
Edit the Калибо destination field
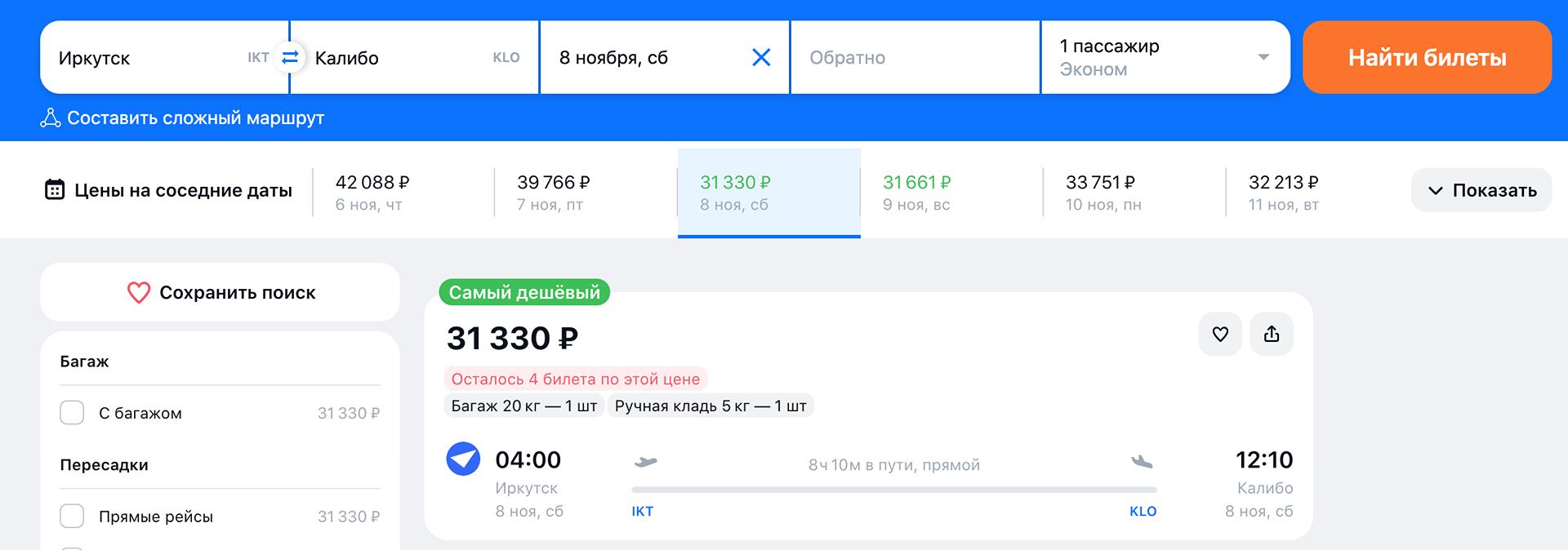click(400, 58)
